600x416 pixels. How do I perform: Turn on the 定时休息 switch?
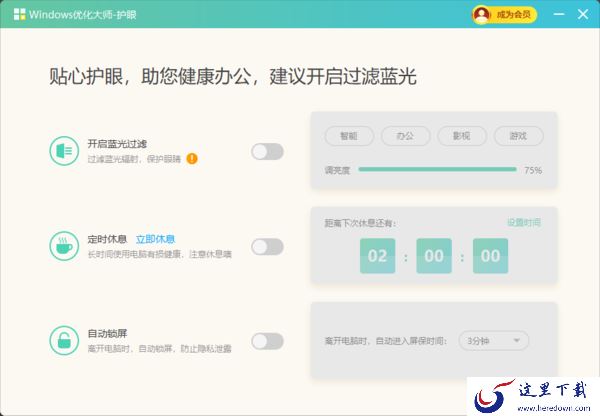[x=267, y=246]
